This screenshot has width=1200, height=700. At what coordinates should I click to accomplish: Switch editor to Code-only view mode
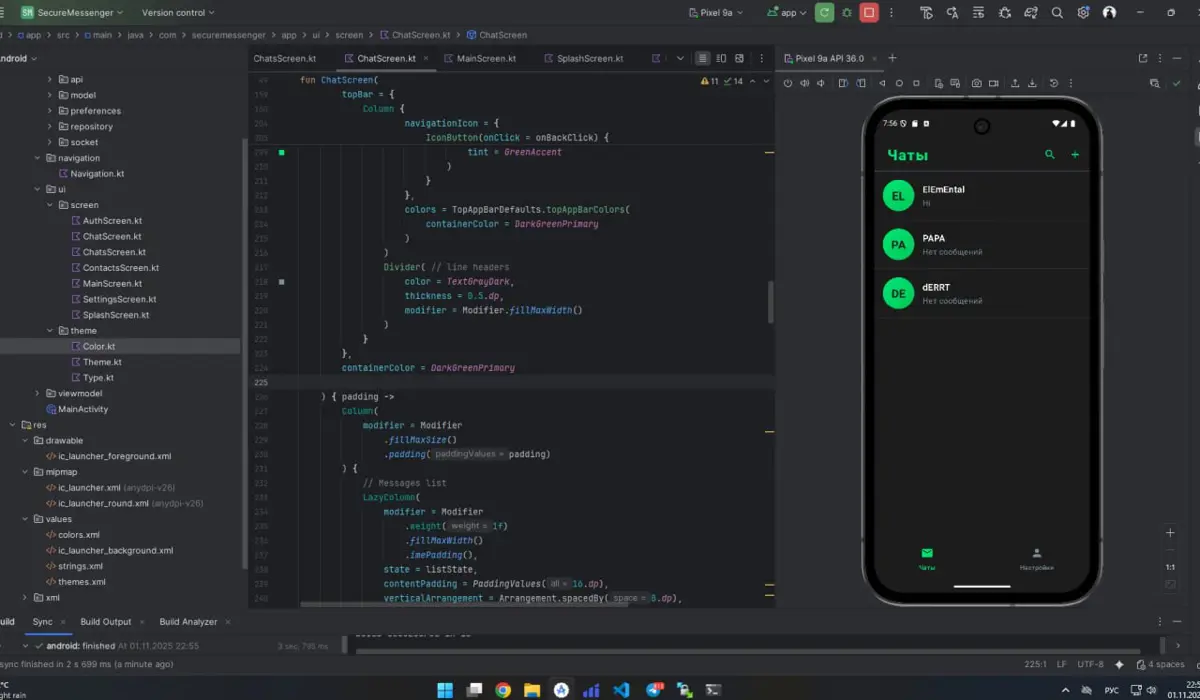point(703,58)
